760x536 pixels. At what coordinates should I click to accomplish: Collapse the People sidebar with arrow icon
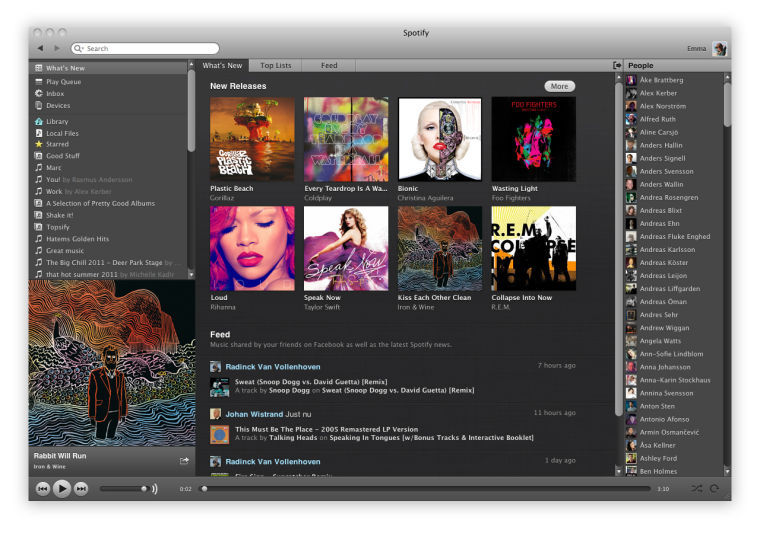pos(617,65)
